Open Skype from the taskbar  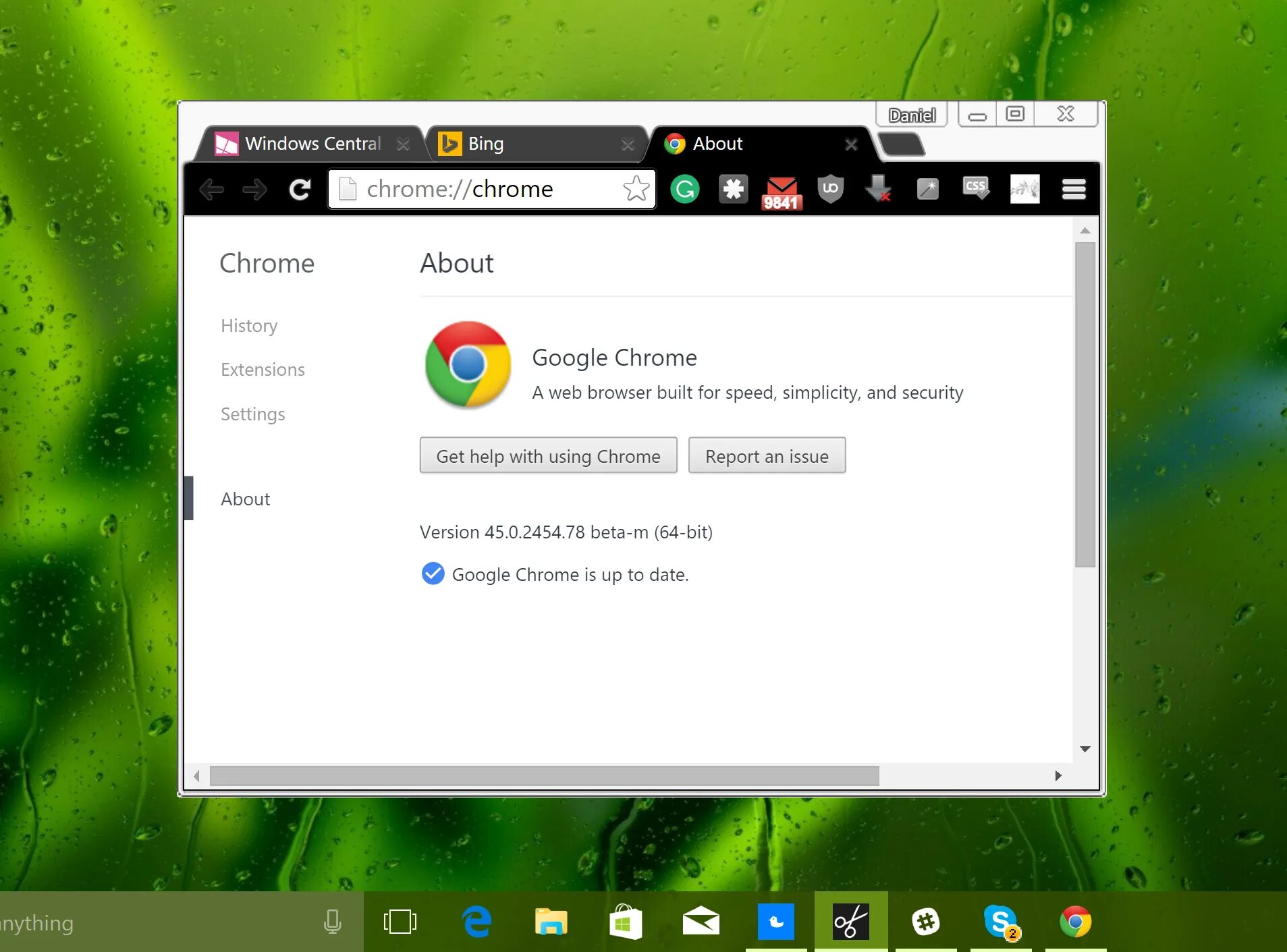click(1001, 922)
